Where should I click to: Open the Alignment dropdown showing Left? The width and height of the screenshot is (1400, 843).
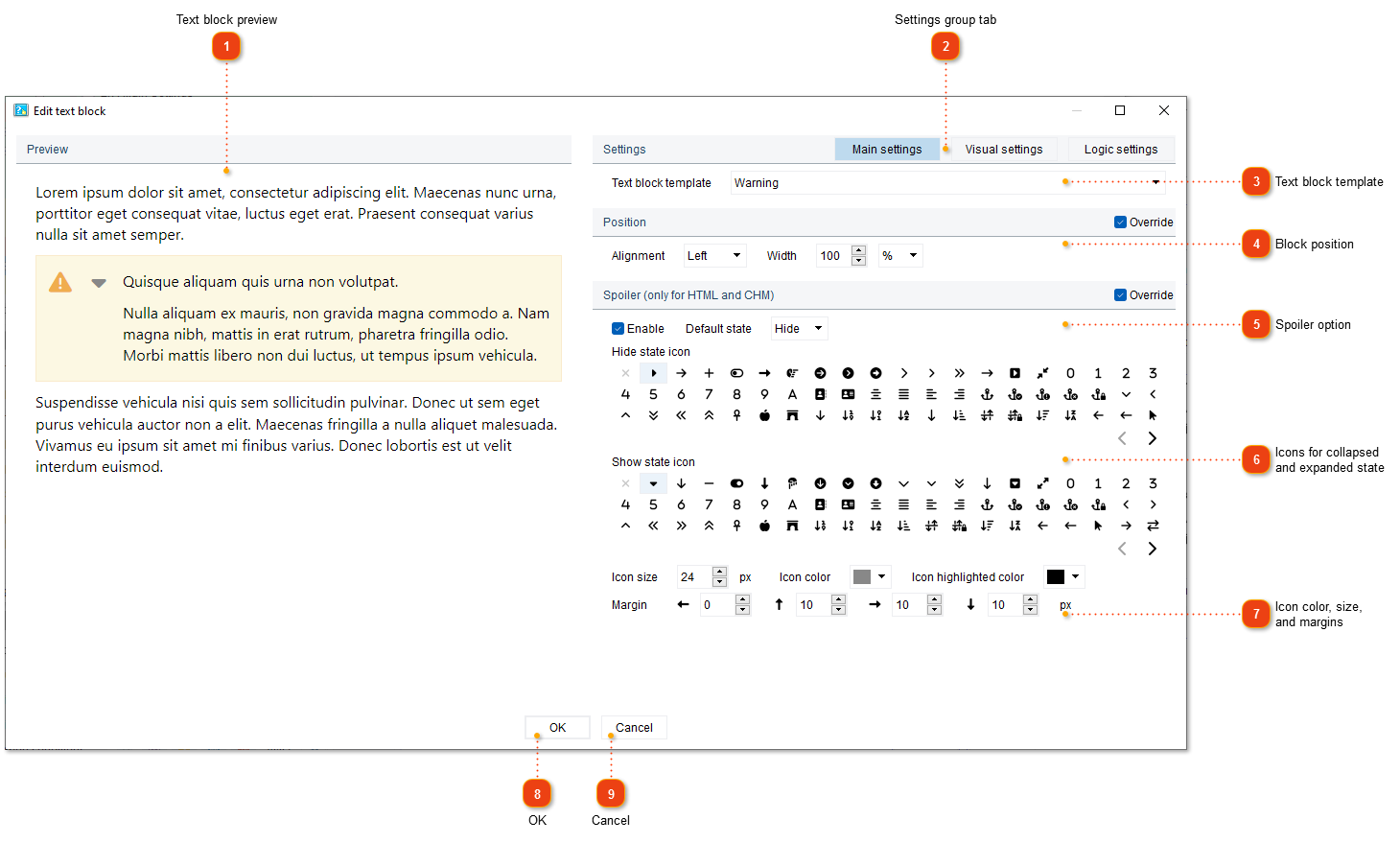click(714, 255)
